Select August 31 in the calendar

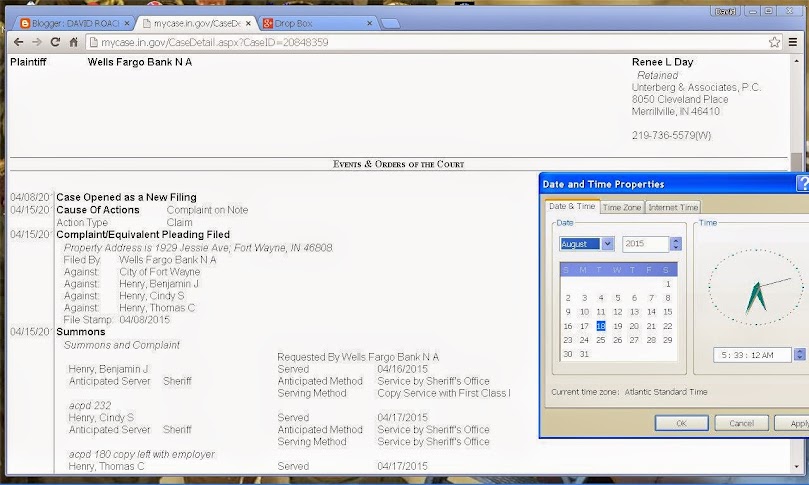tap(584, 354)
